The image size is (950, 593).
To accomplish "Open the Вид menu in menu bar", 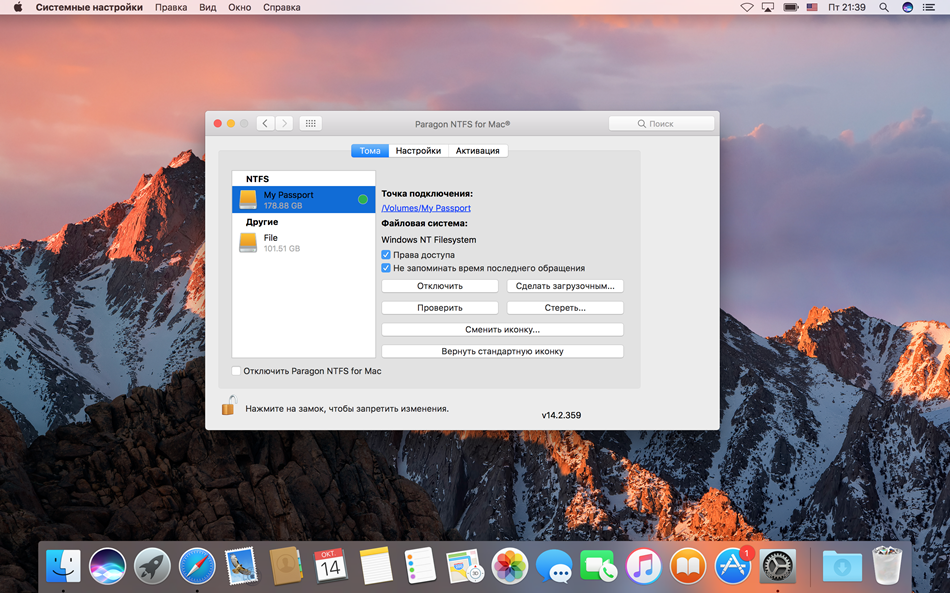I will pos(208,7).
